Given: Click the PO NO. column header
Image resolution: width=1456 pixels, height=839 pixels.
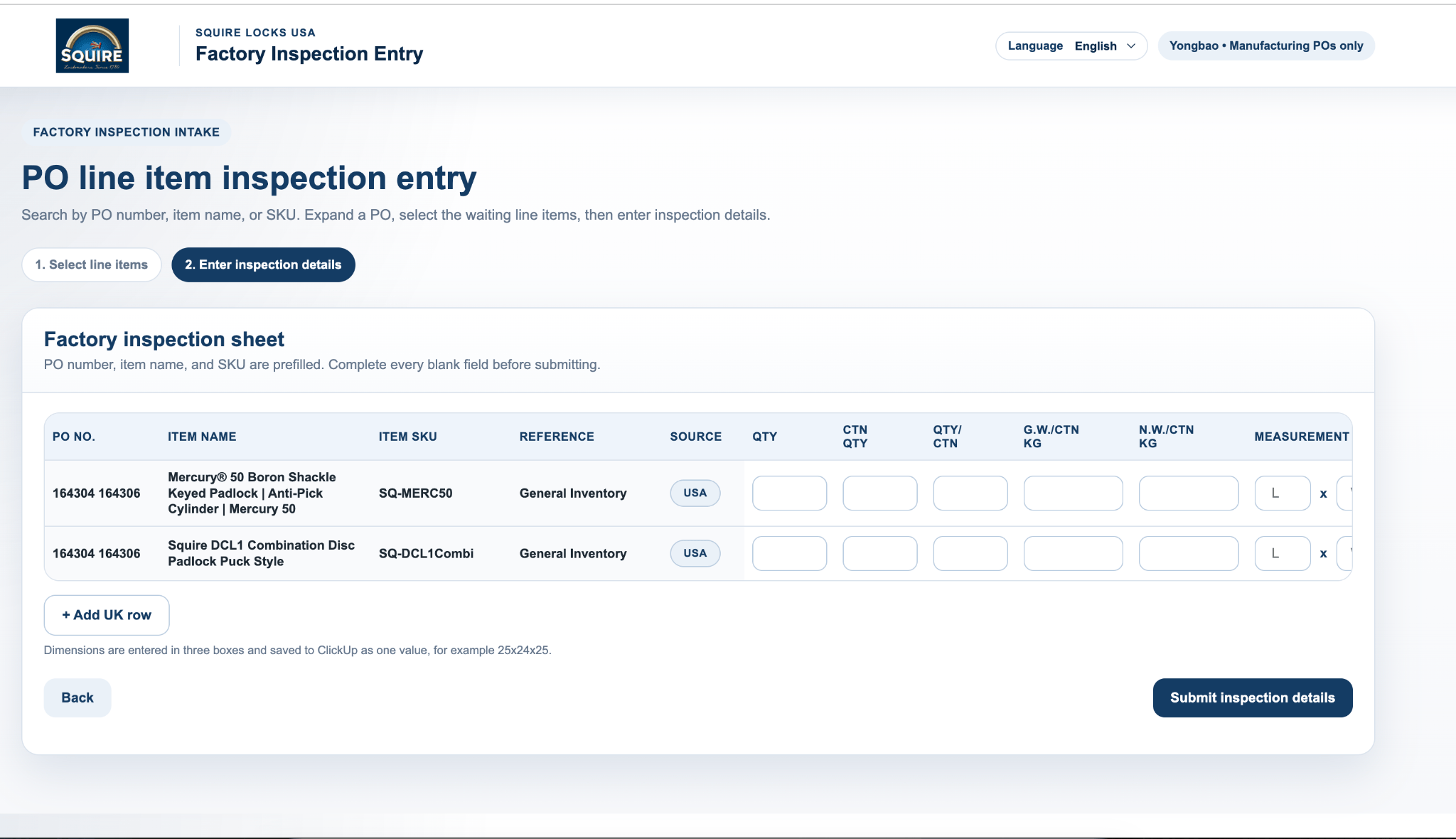Looking at the screenshot, I should click(74, 437).
